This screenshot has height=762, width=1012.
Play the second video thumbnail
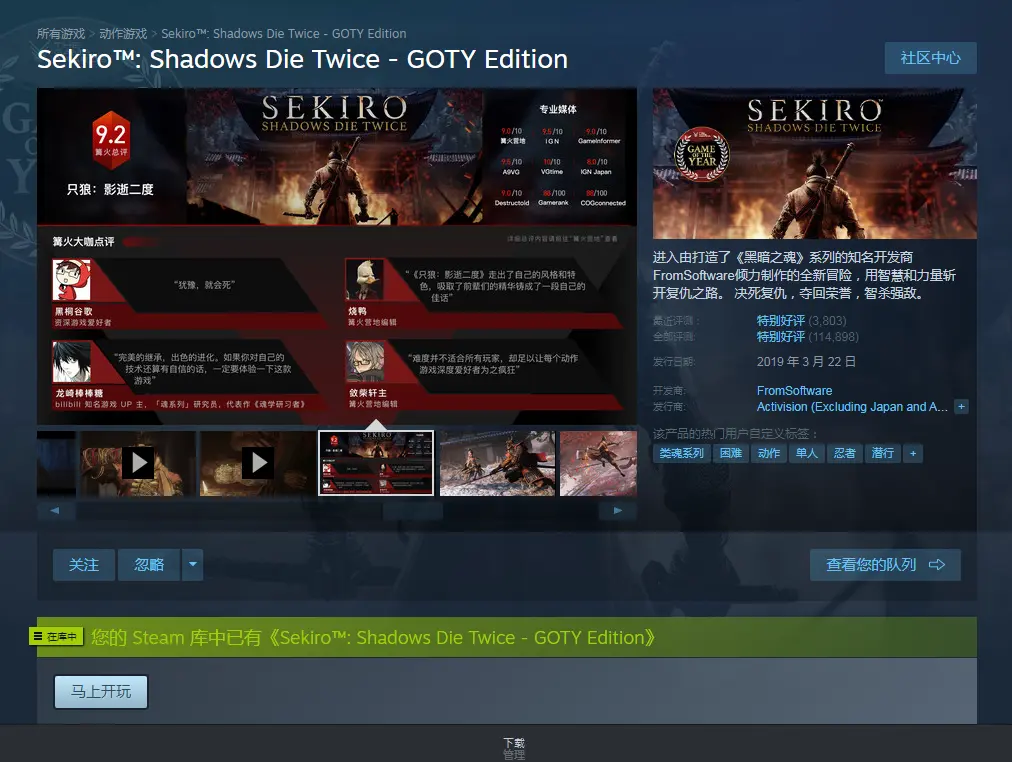(258, 463)
